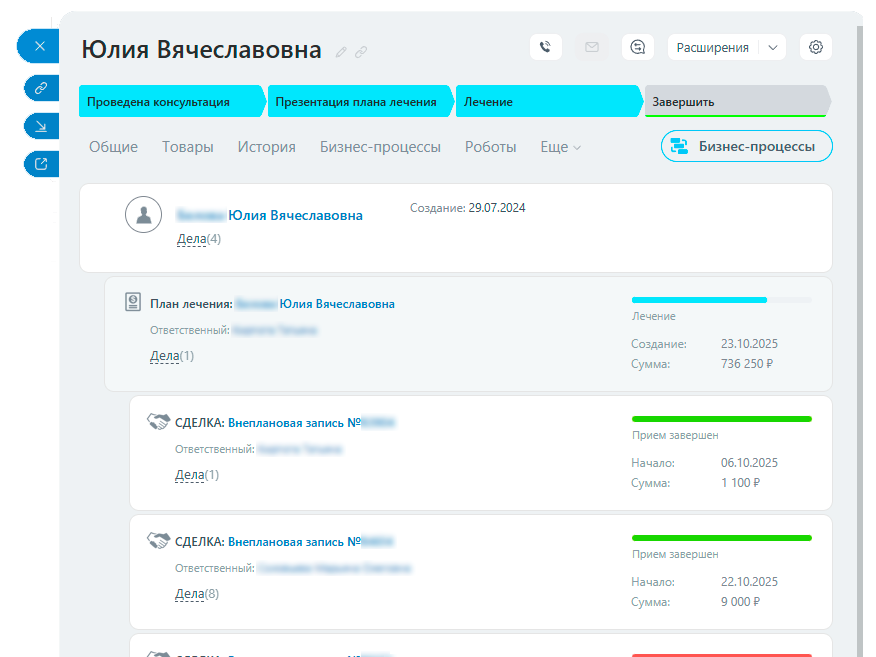This screenshot has height=657, width=876.
Task: Click green progress bar of 06.10.2025 deal
Action: tap(721, 419)
